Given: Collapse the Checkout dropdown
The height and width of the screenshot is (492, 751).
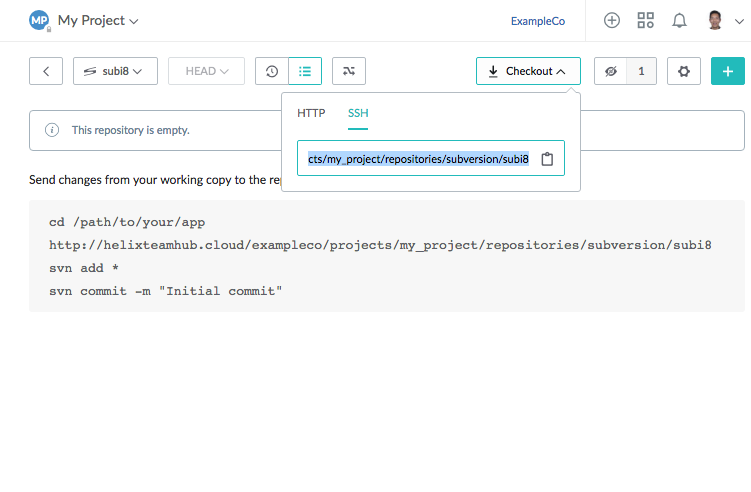Looking at the screenshot, I should point(528,71).
